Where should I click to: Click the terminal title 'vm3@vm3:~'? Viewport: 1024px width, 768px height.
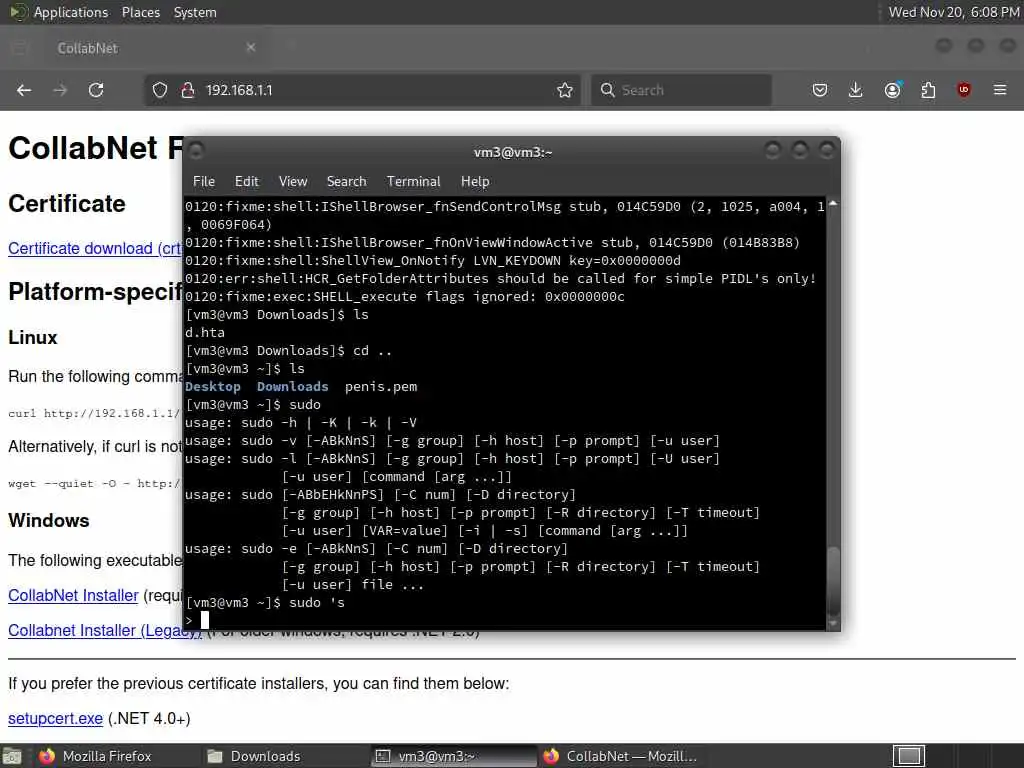tap(513, 152)
